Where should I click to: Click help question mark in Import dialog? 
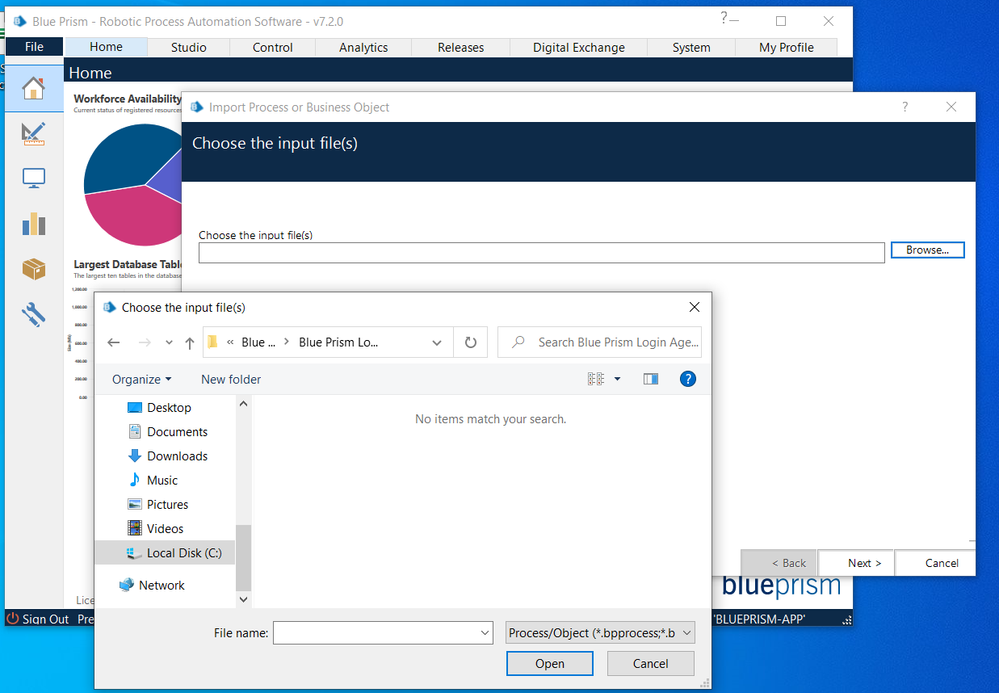pos(905,107)
